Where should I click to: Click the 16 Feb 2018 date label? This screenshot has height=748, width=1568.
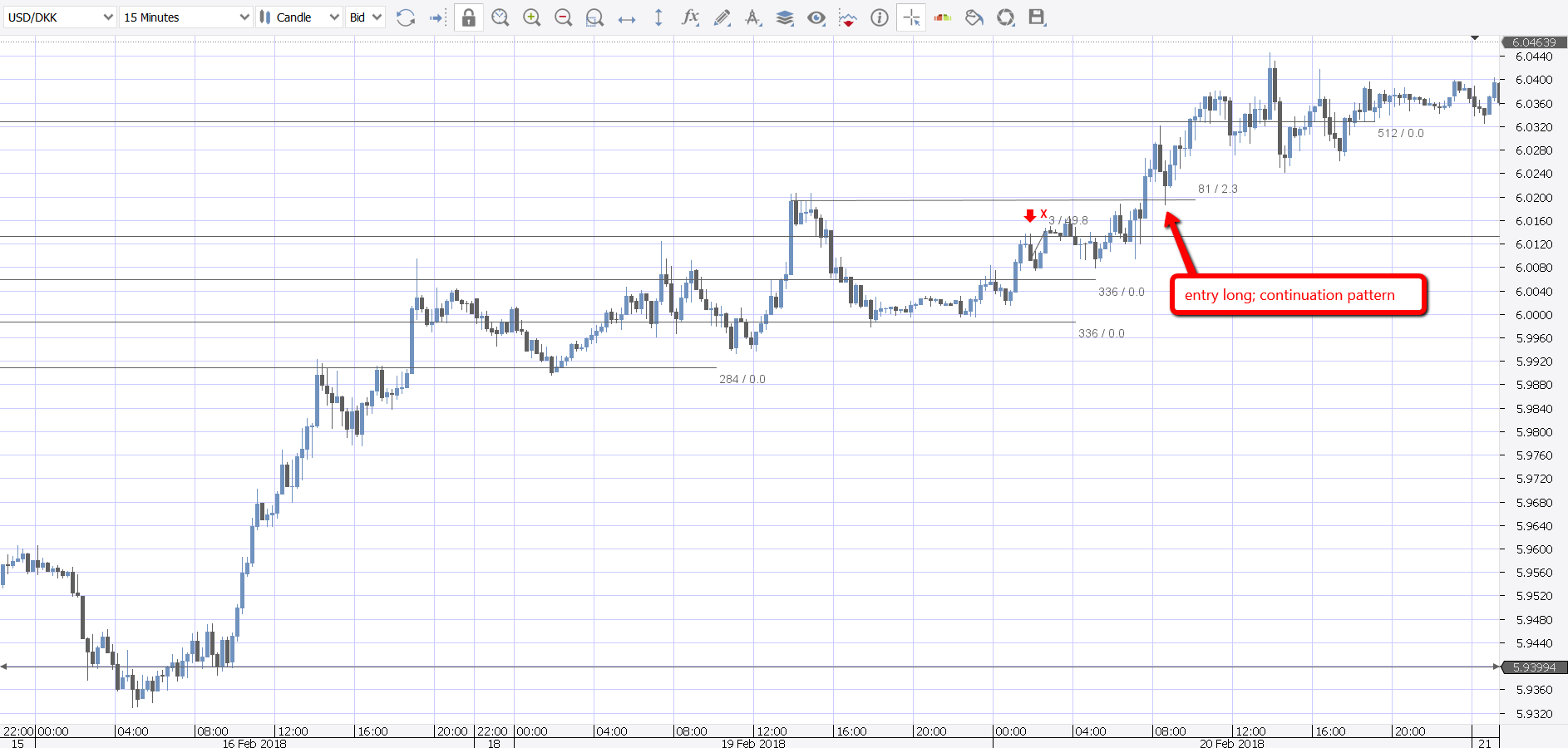254,743
